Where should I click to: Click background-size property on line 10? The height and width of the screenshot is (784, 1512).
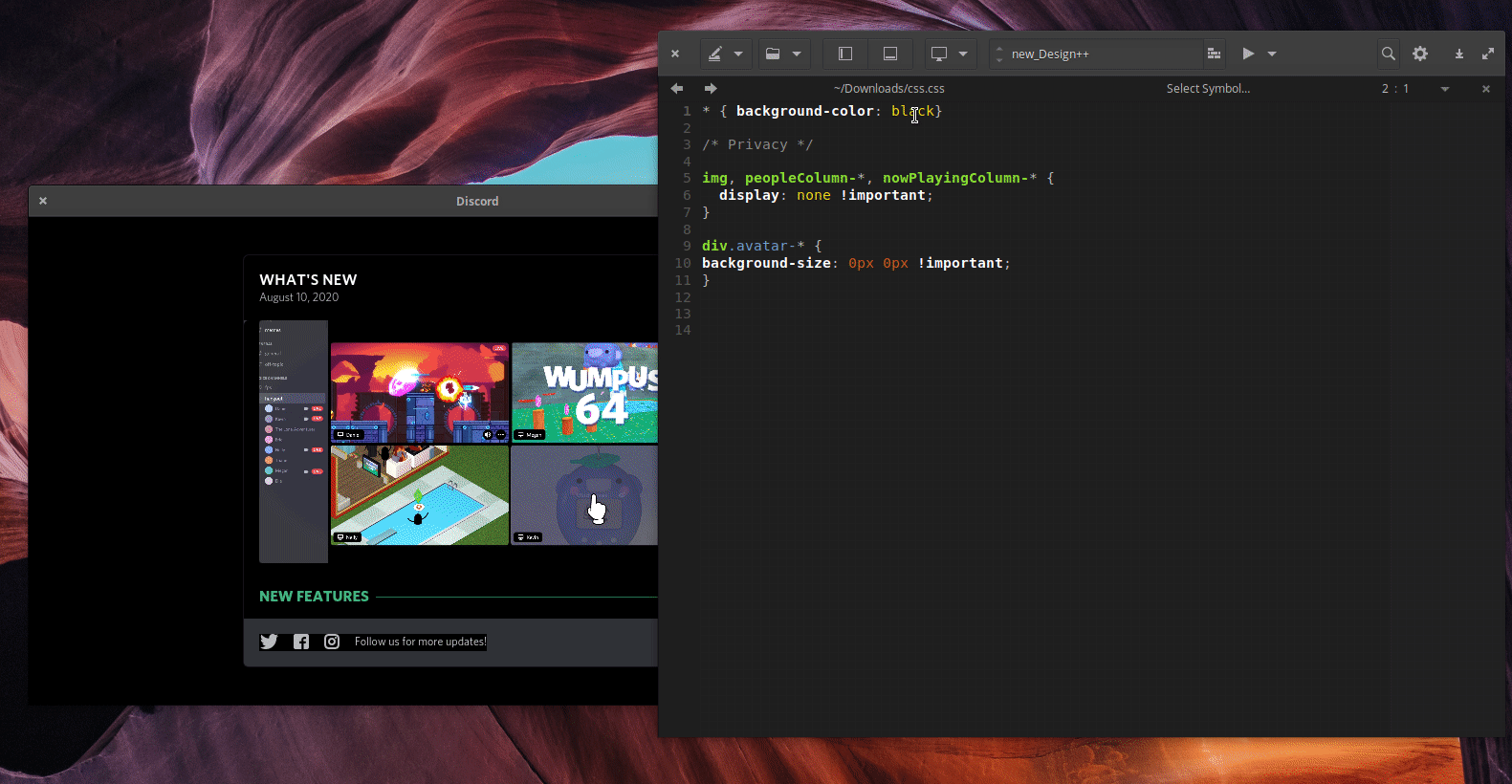(766, 263)
